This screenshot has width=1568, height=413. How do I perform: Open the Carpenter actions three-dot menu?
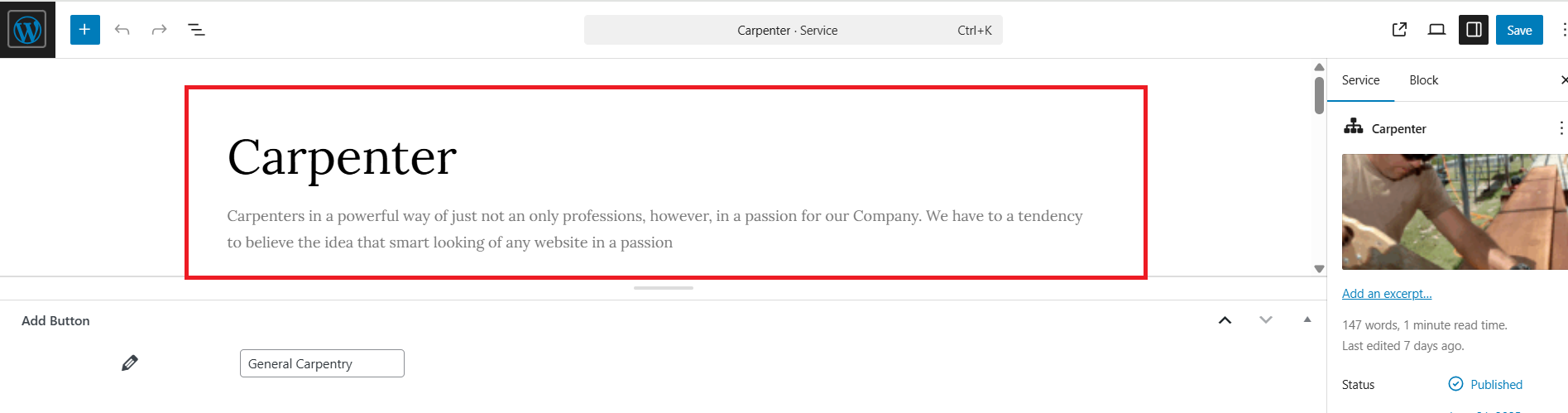click(x=1561, y=128)
